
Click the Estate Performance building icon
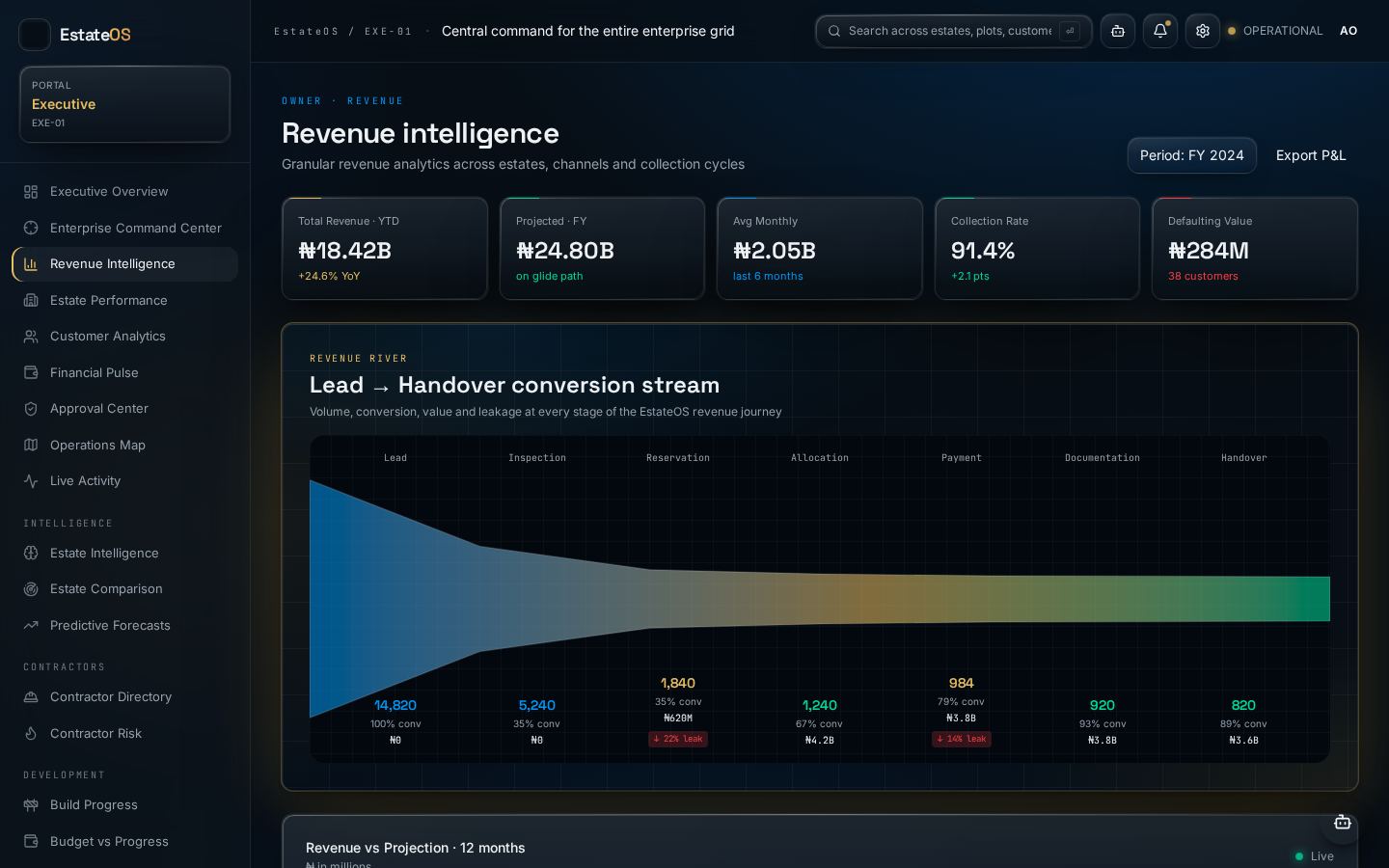pos(31,300)
